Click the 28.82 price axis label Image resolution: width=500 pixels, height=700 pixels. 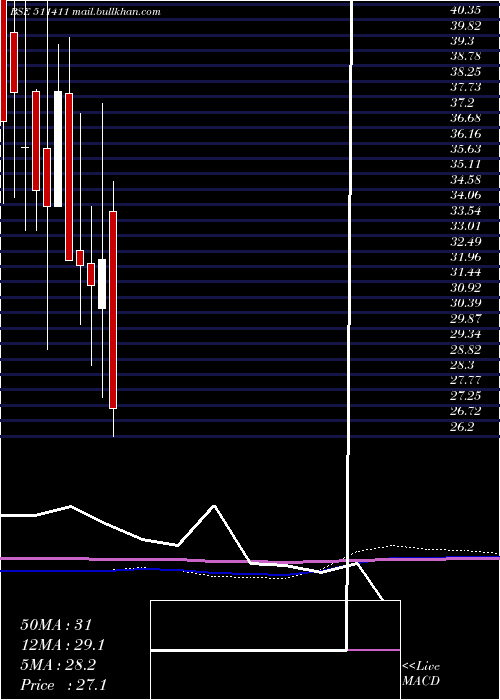pos(465,350)
